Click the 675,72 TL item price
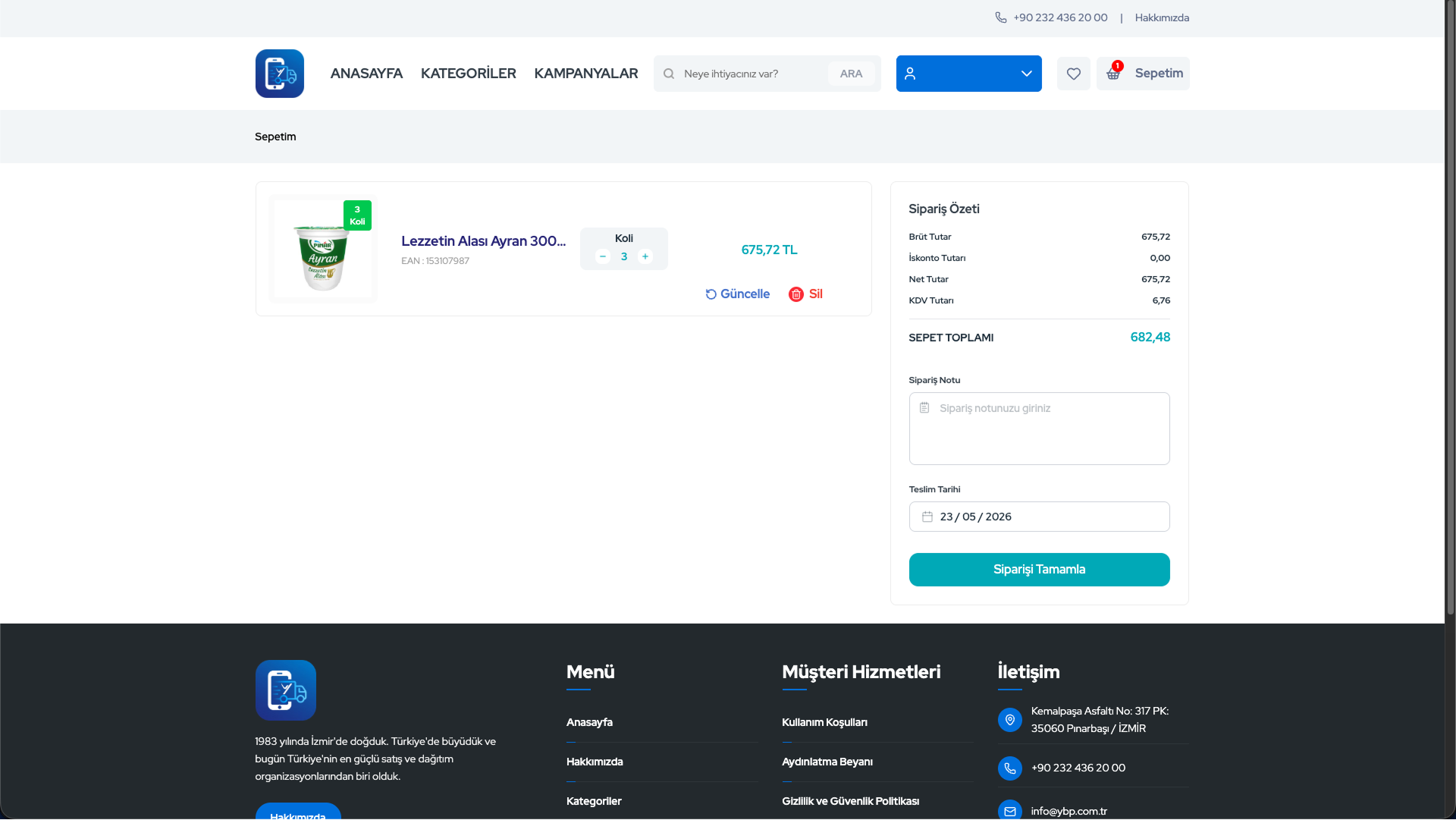Image resolution: width=1456 pixels, height=820 pixels. point(769,250)
